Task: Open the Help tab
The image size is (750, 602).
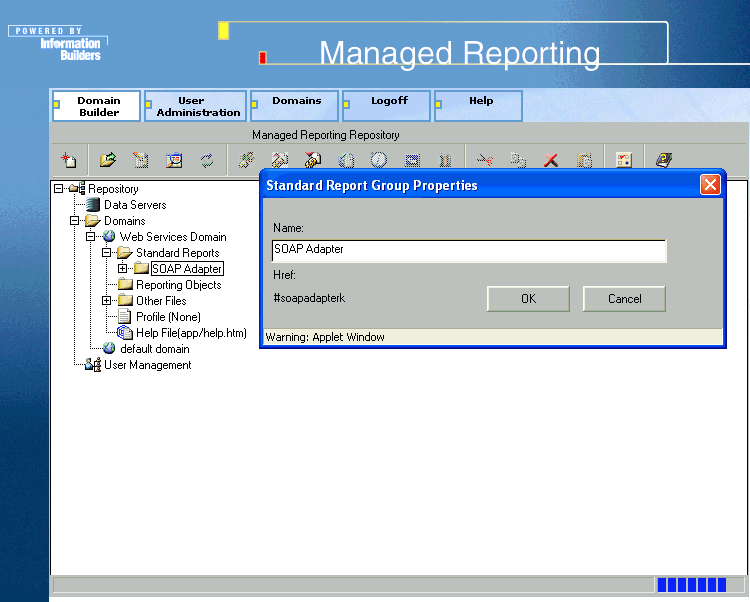Action: click(x=478, y=106)
